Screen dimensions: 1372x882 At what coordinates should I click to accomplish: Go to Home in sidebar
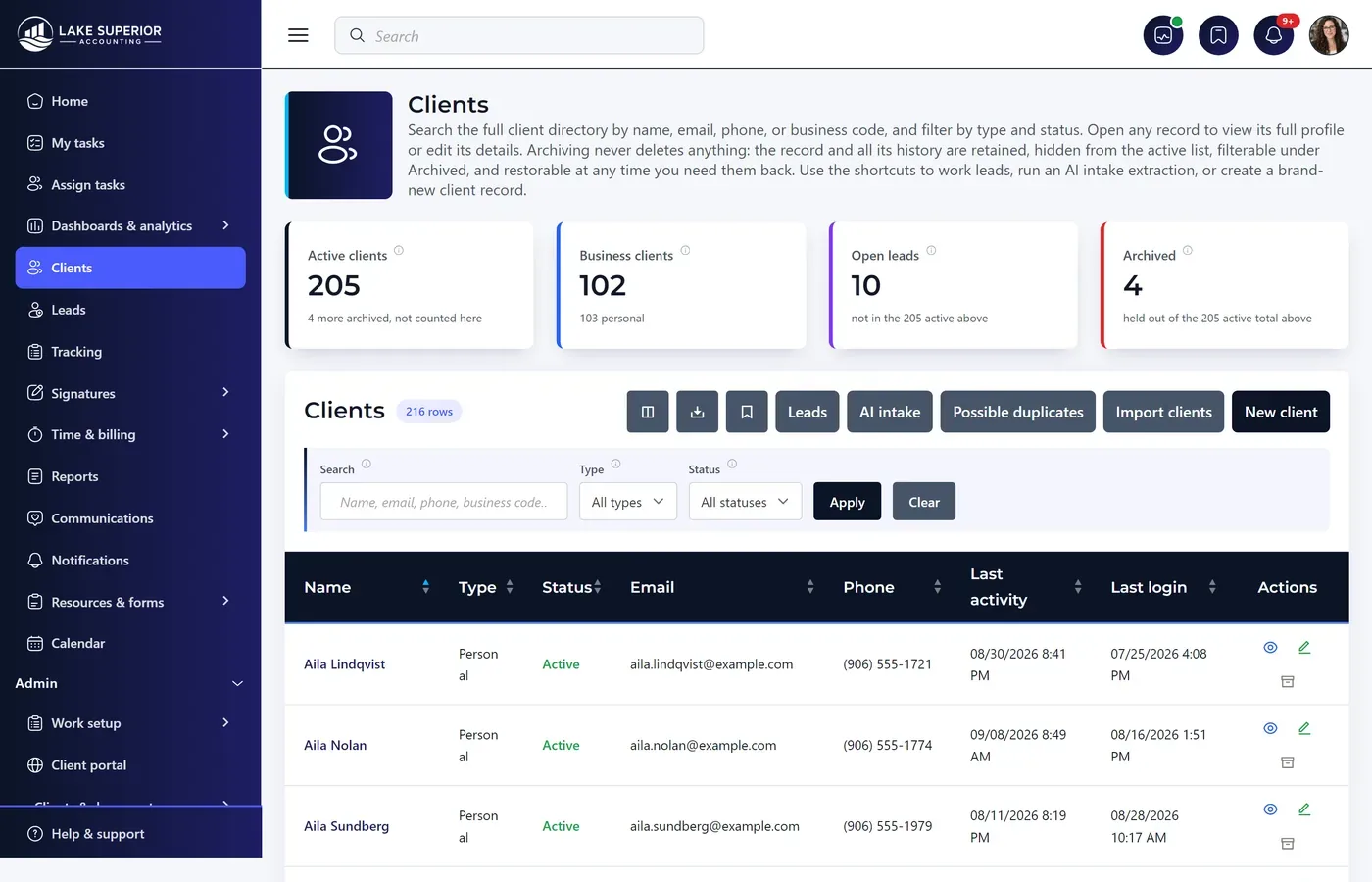coord(130,101)
